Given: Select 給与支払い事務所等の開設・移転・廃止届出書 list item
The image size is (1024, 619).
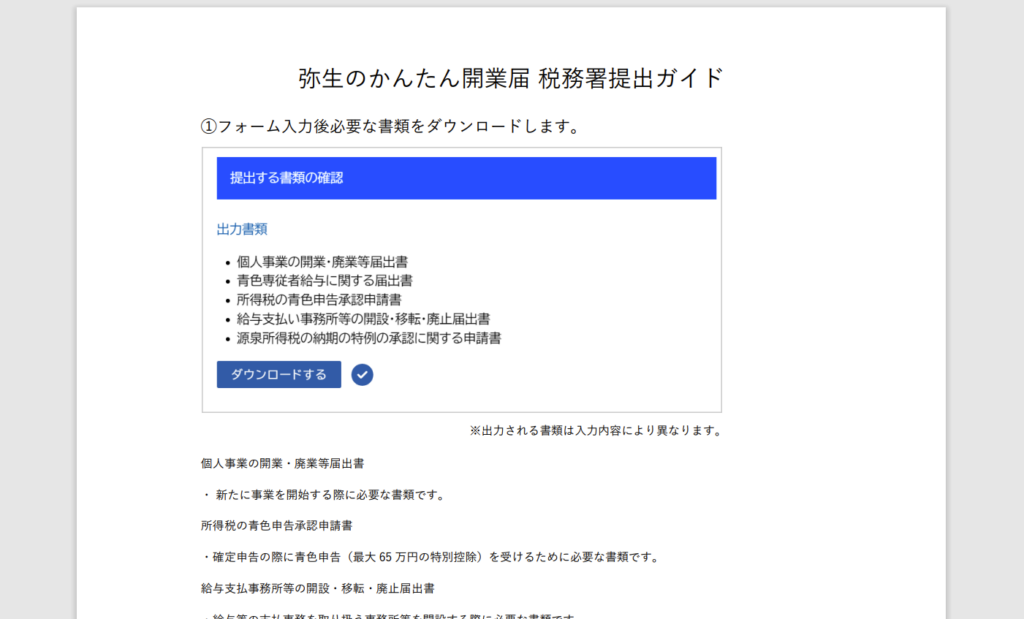Looking at the screenshot, I should pyautogui.click(x=363, y=319).
